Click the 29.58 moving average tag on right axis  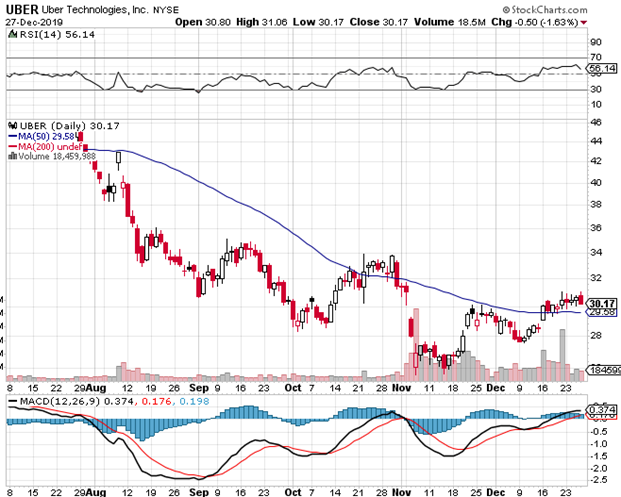[x=602, y=313]
